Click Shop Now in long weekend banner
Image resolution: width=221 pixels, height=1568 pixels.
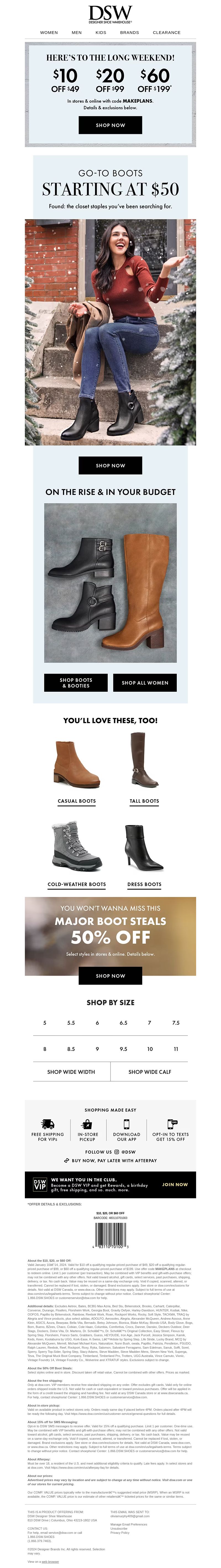coord(110,125)
